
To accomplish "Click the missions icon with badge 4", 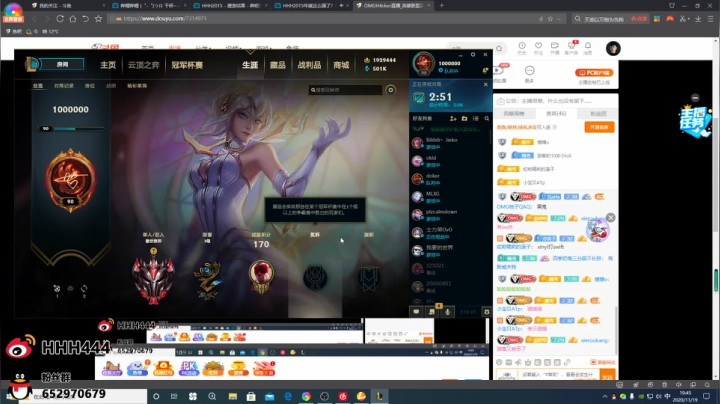I will [432, 311].
